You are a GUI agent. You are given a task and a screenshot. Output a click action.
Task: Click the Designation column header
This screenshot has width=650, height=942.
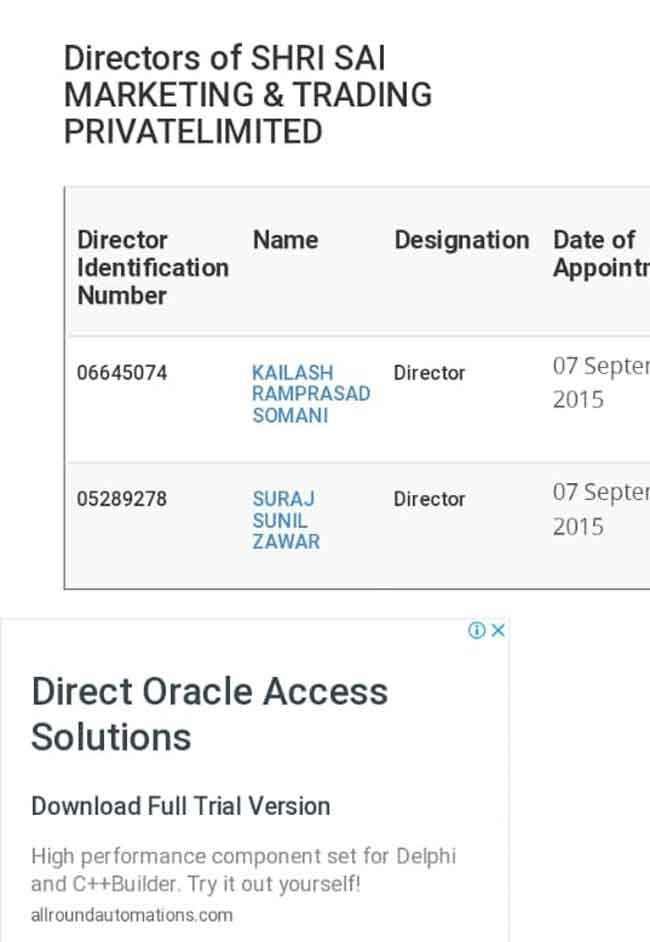[x=461, y=240]
